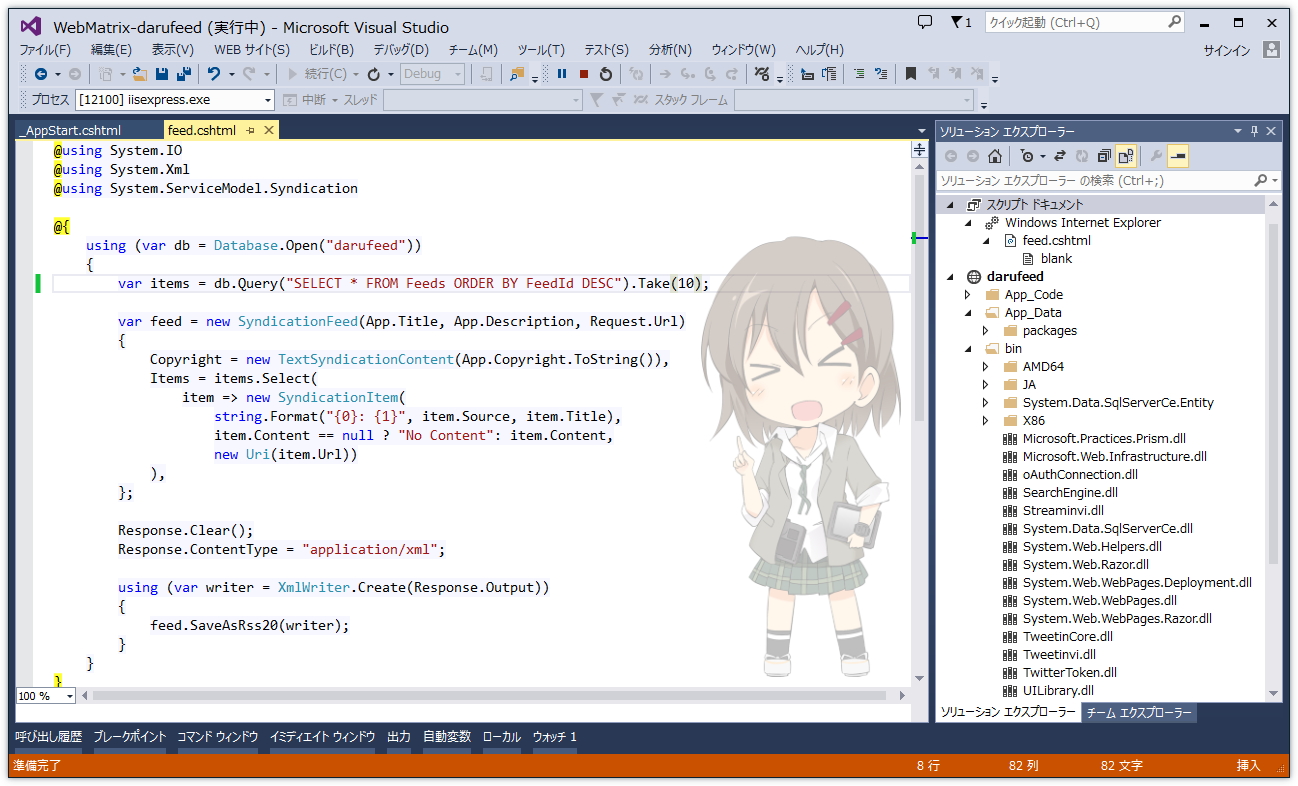This screenshot has width=1298, height=786.
Task: Open the feedback speech bubble icon
Action: 925,22
